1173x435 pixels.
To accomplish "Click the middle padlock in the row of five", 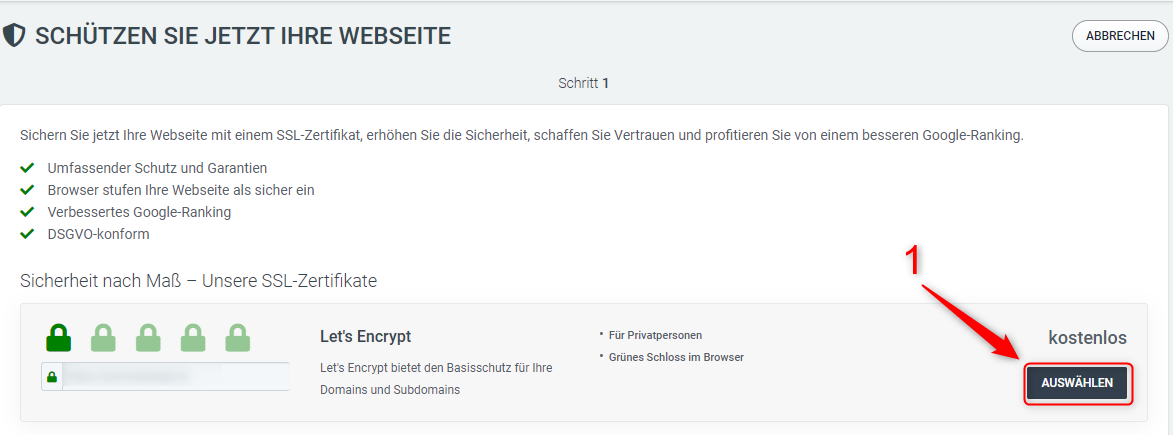I will (148, 337).
